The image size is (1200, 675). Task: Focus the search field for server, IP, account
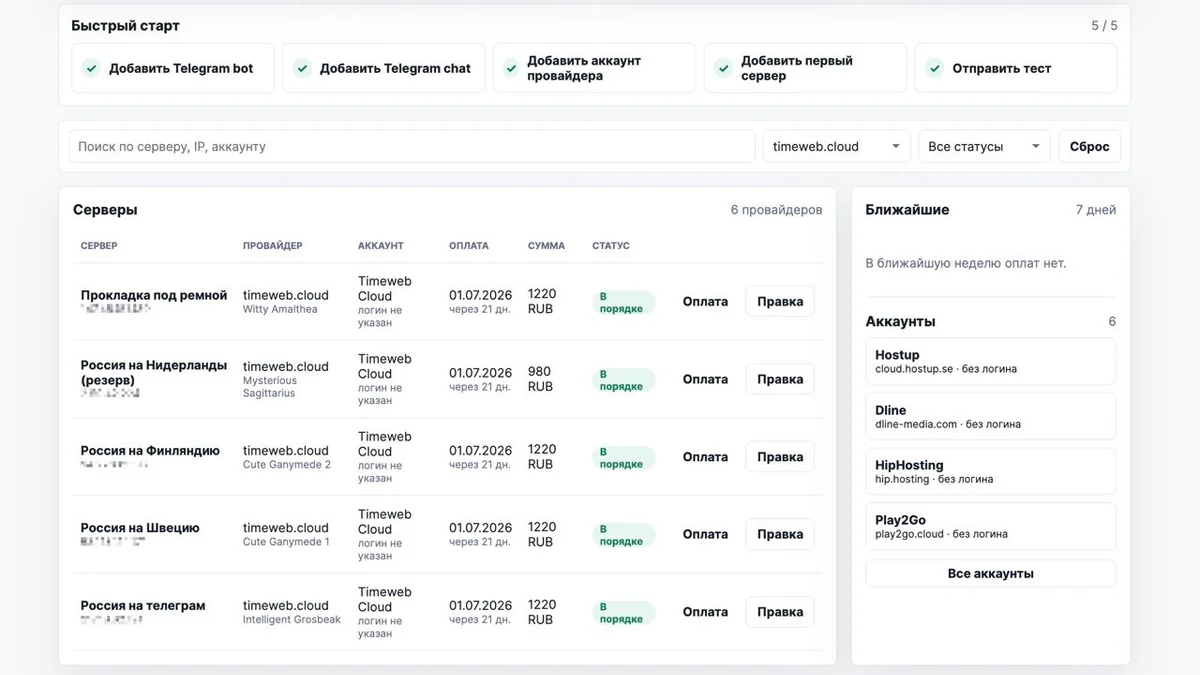[412, 146]
